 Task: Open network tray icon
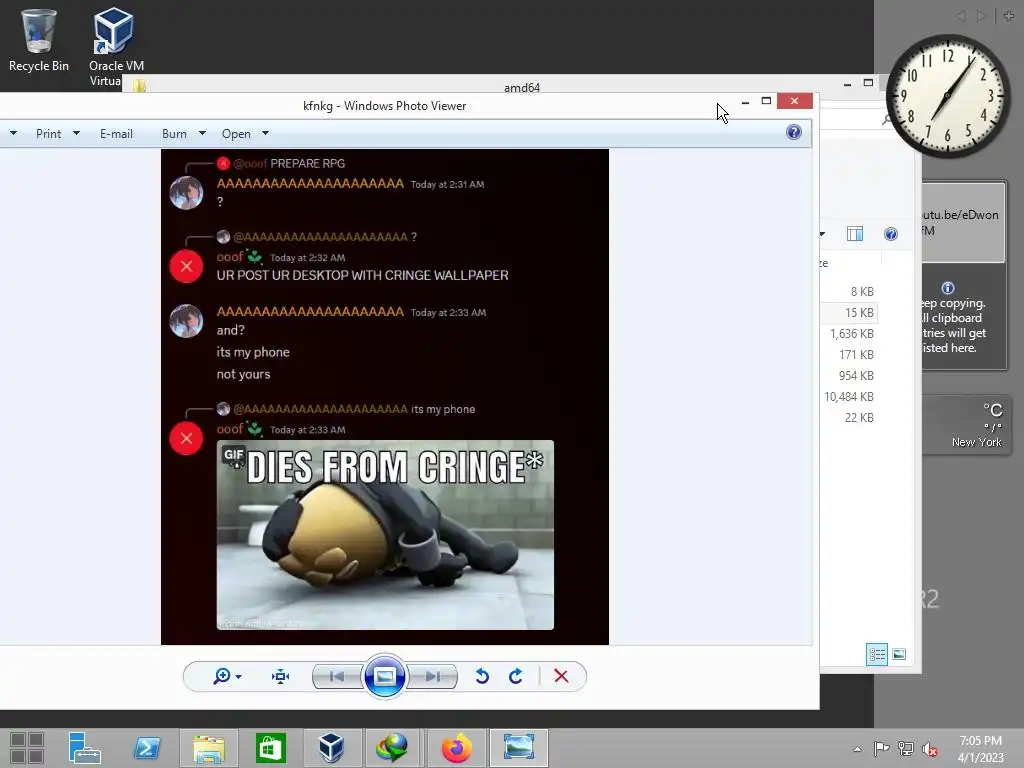906,749
